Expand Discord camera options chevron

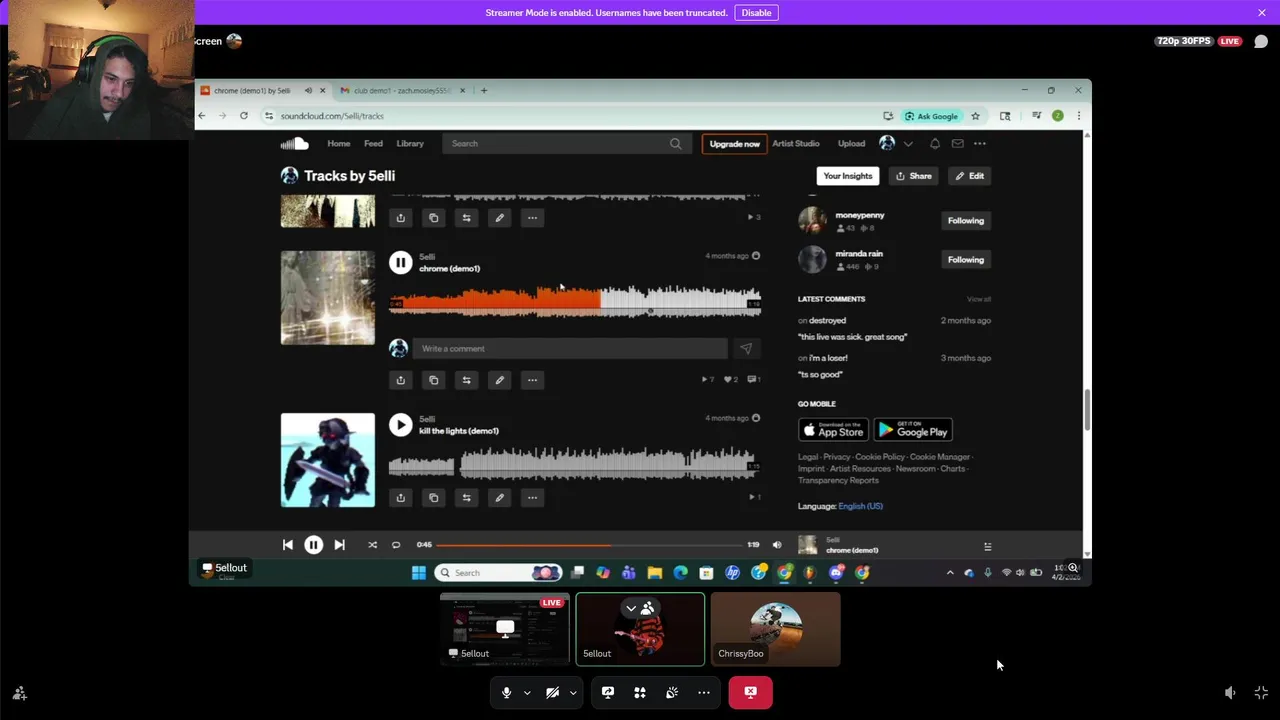[573, 692]
